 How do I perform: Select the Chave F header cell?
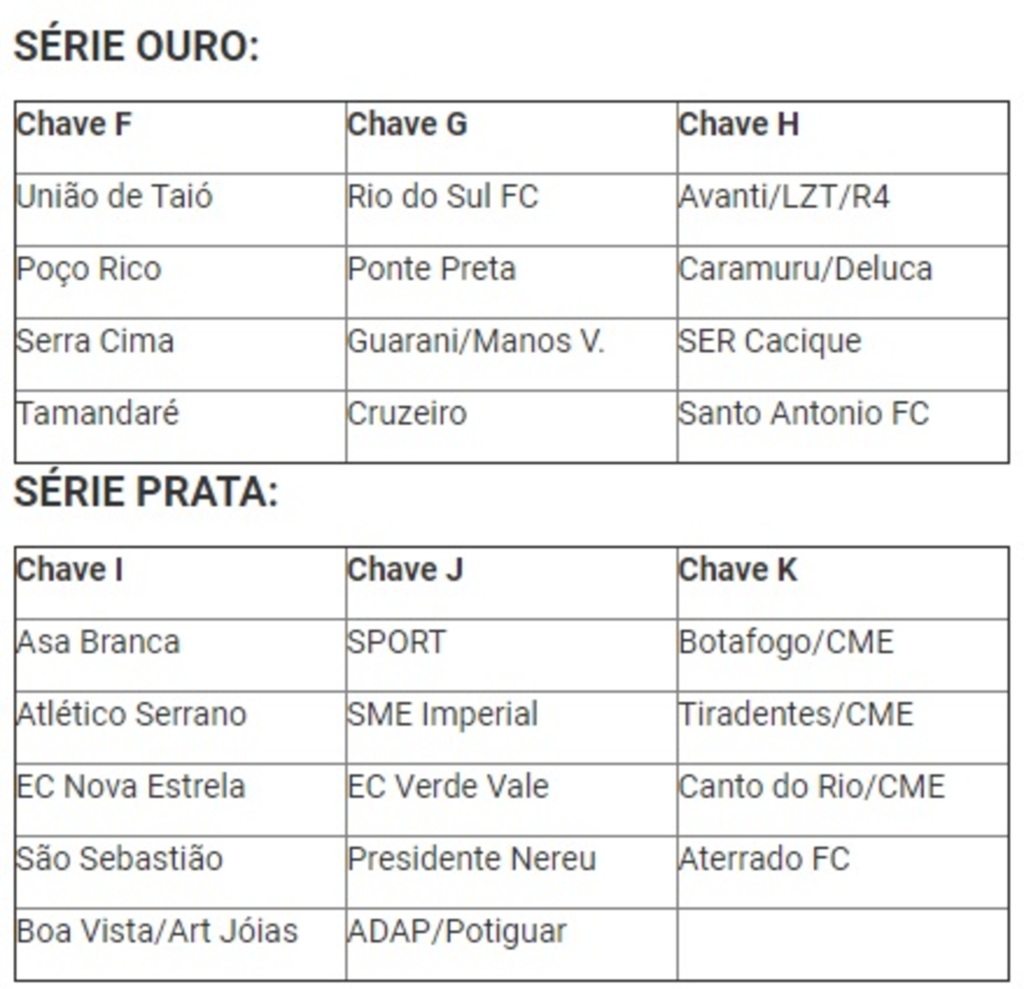coord(180,138)
